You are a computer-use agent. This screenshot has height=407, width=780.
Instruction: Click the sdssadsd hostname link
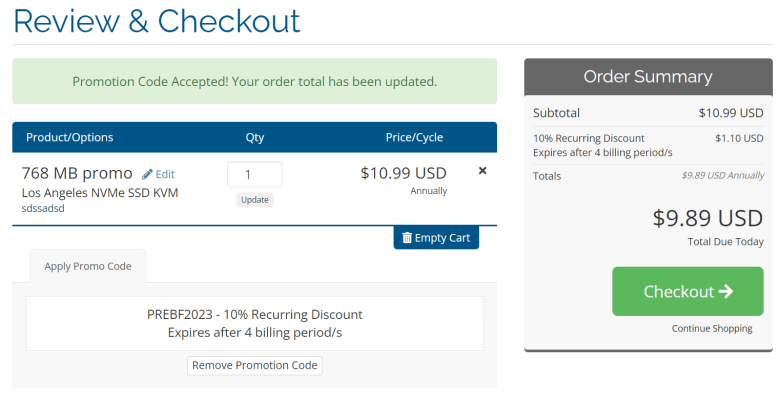pos(43,208)
